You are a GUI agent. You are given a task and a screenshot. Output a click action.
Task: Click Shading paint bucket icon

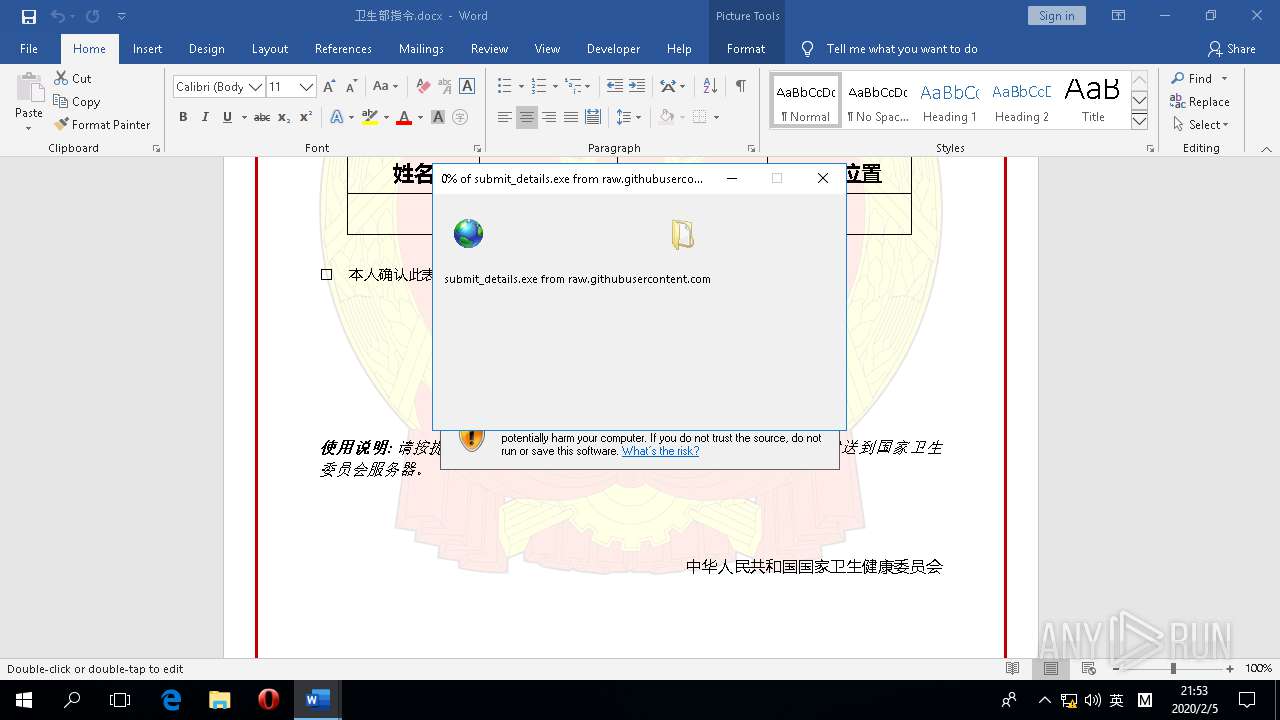tap(666, 117)
